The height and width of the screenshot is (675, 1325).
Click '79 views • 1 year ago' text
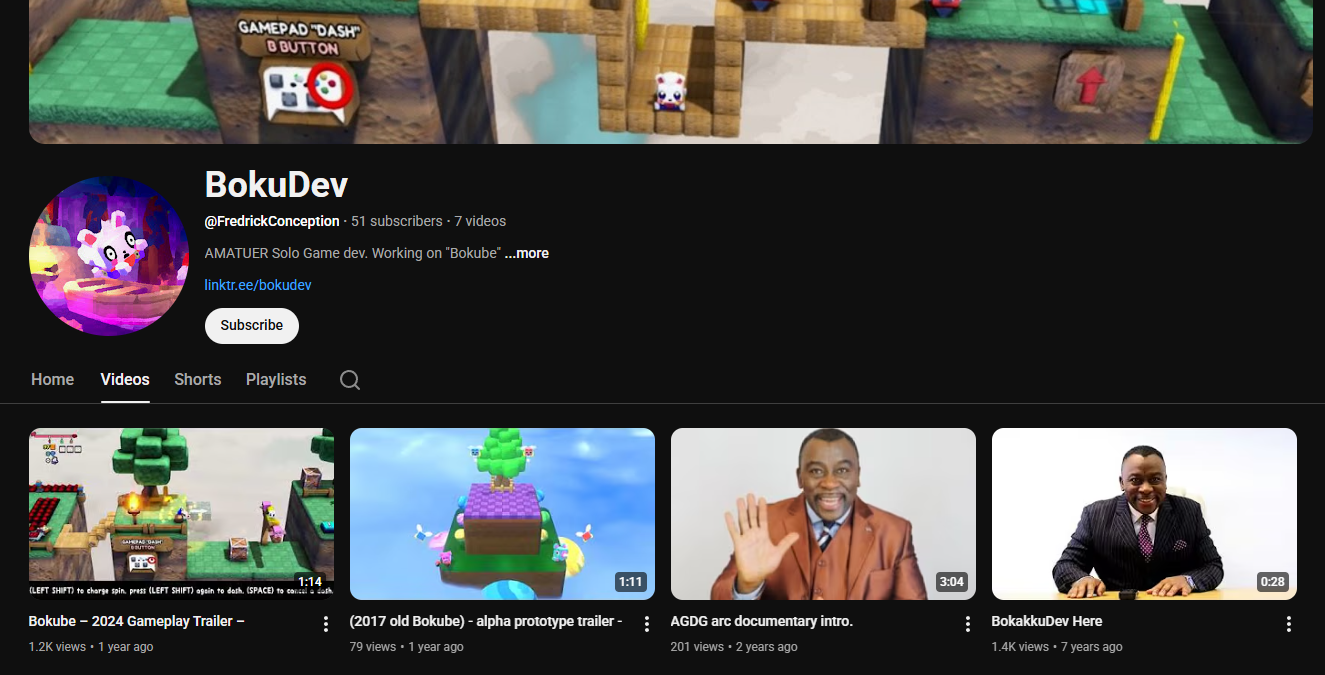407,647
